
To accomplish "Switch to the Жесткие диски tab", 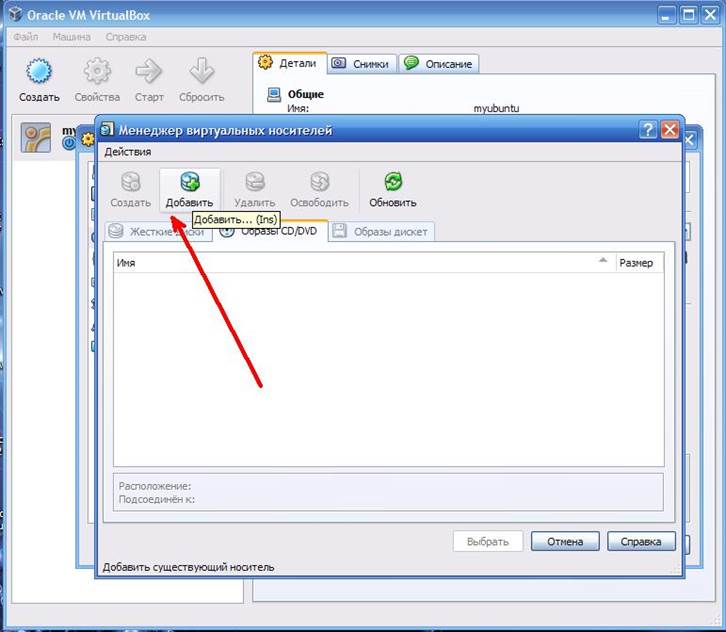I will click(x=158, y=231).
